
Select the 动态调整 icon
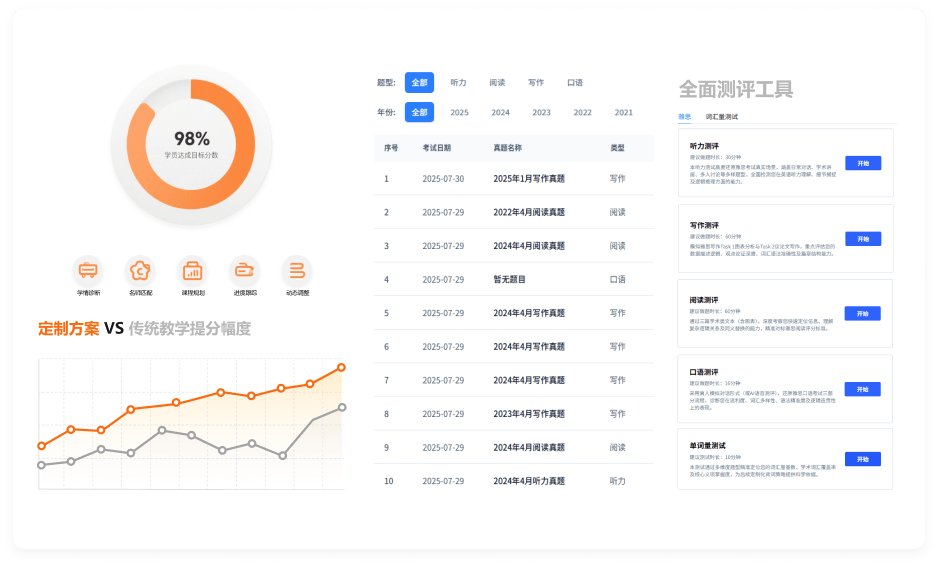point(297,270)
